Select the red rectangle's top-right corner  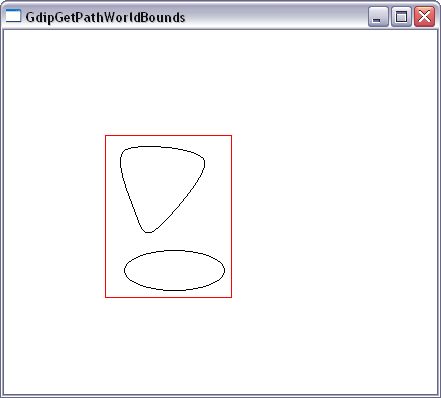(231, 135)
